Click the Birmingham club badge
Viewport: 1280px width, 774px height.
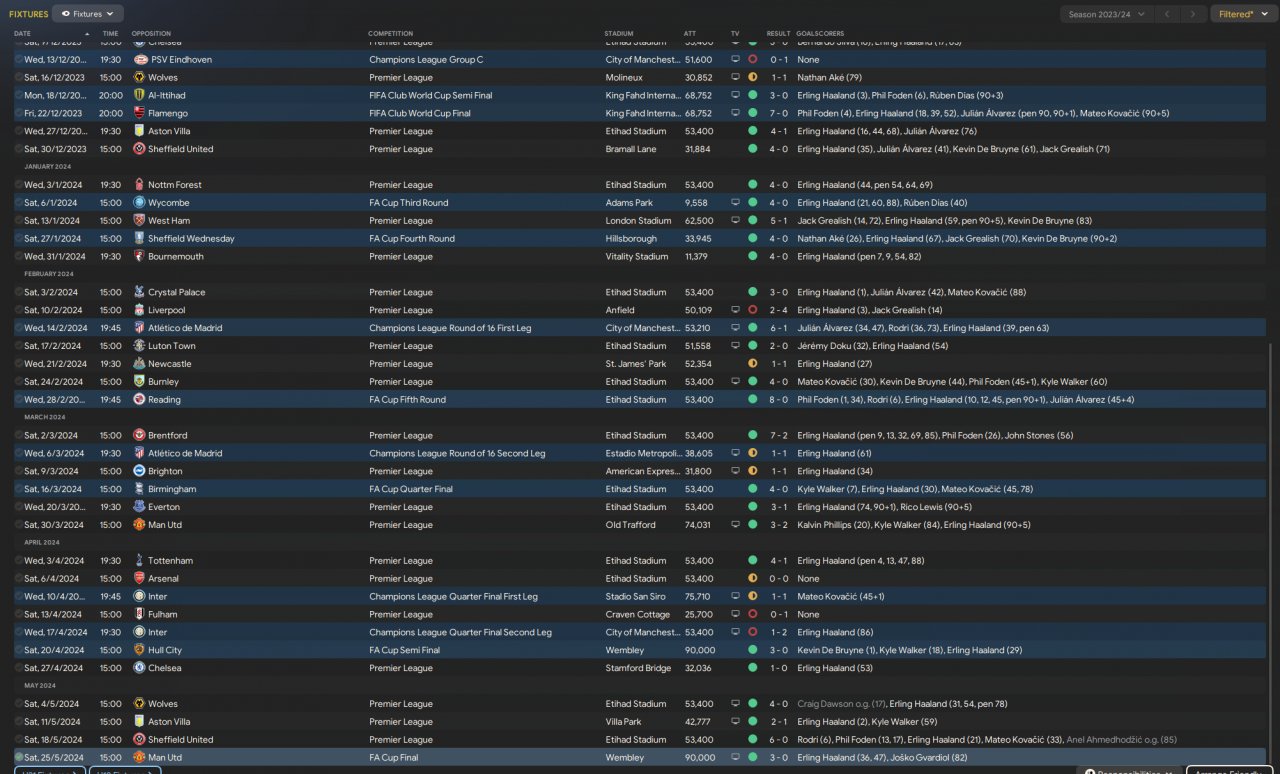pos(140,490)
